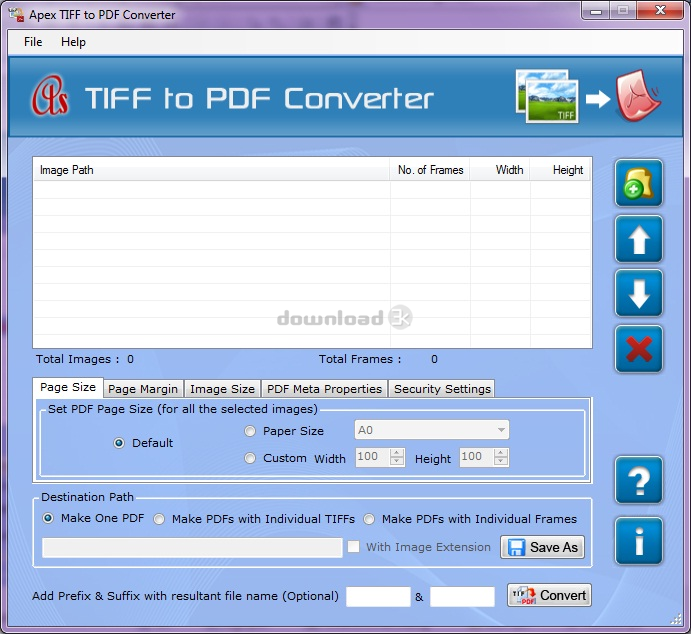The width and height of the screenshot is (691, 634).
Task: Switch to the Page Size tab
Action: click(68, 387)
